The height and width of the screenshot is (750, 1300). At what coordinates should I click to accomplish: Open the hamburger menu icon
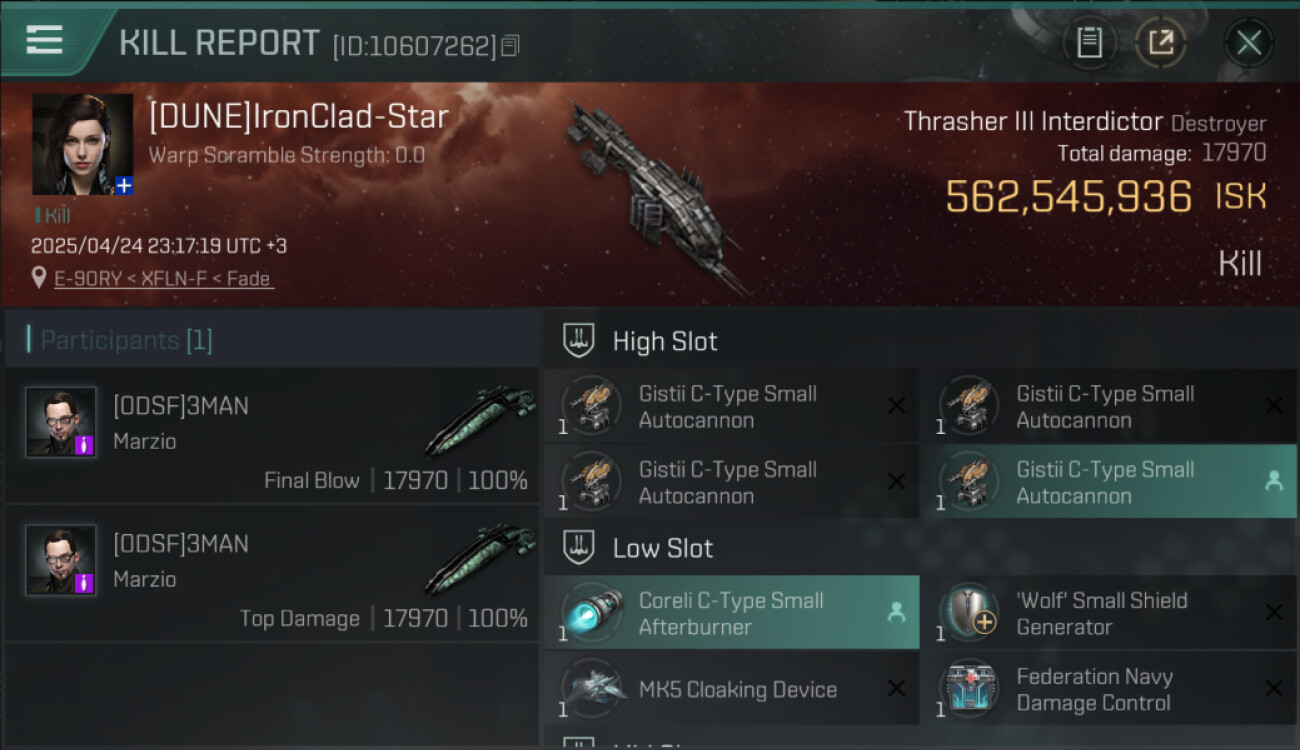coord(44,40)
